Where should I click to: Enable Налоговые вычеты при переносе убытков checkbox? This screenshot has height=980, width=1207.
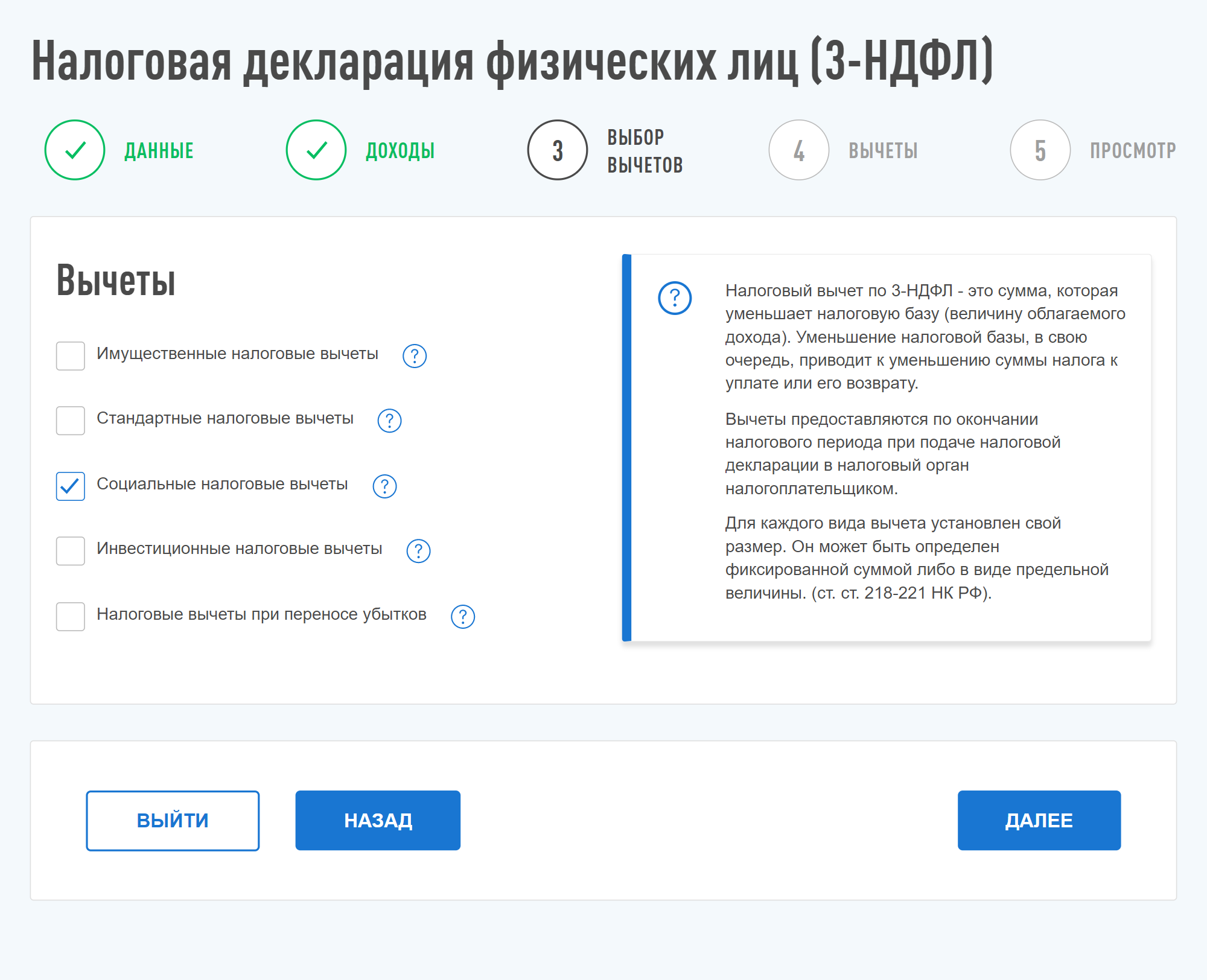[x=71, y=617]
